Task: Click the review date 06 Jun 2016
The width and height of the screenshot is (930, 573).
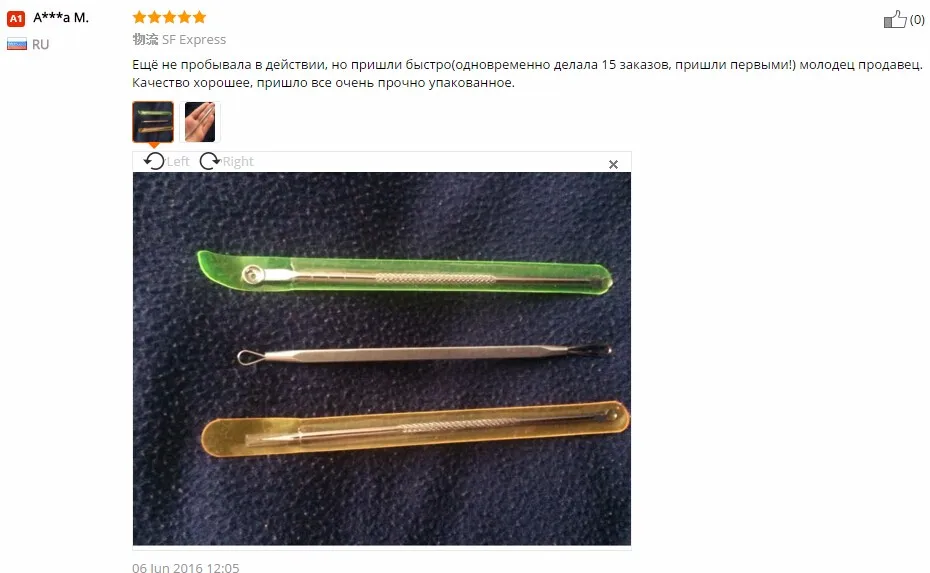Action: (x=186, y=568)
